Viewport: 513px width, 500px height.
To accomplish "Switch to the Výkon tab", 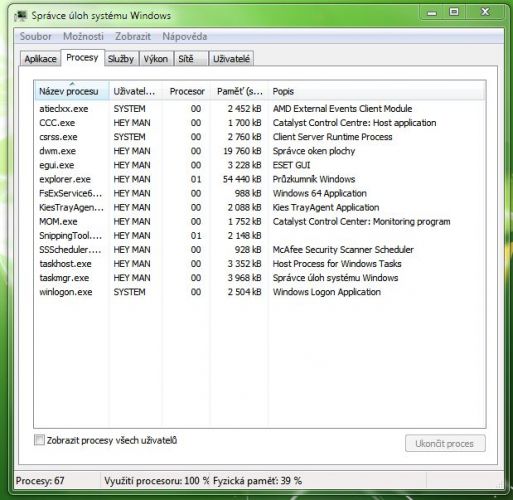I will click(x=156, y=59).
